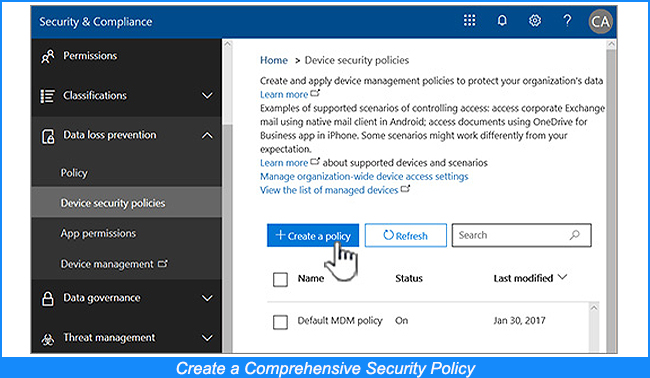Open Classifications section label
The width and height of the screenshot is (650, 378).
[95, 96]
